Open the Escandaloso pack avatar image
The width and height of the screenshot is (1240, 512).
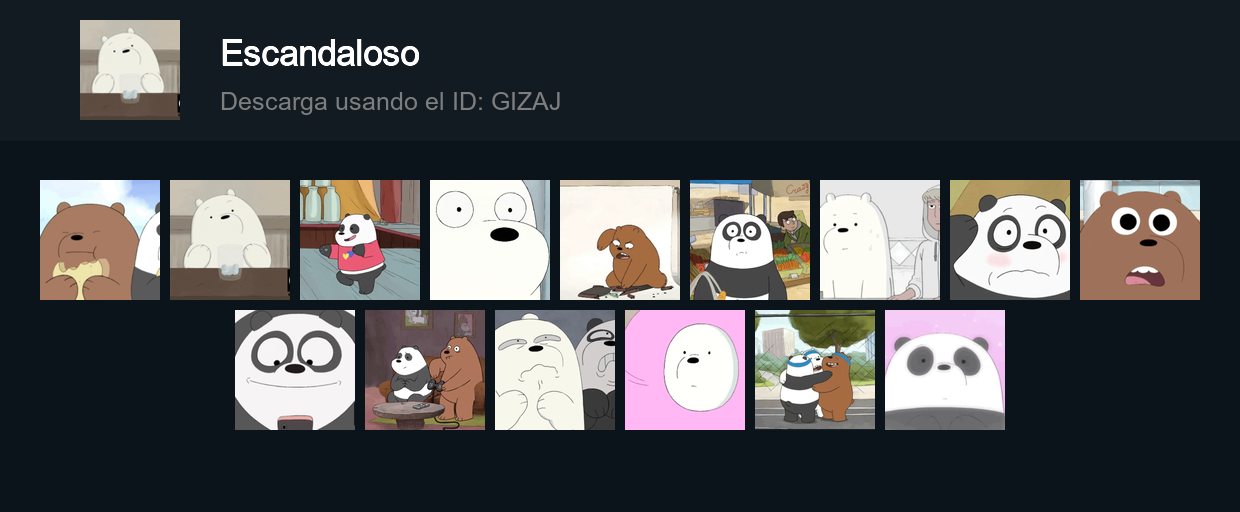(x=130, y=70)
